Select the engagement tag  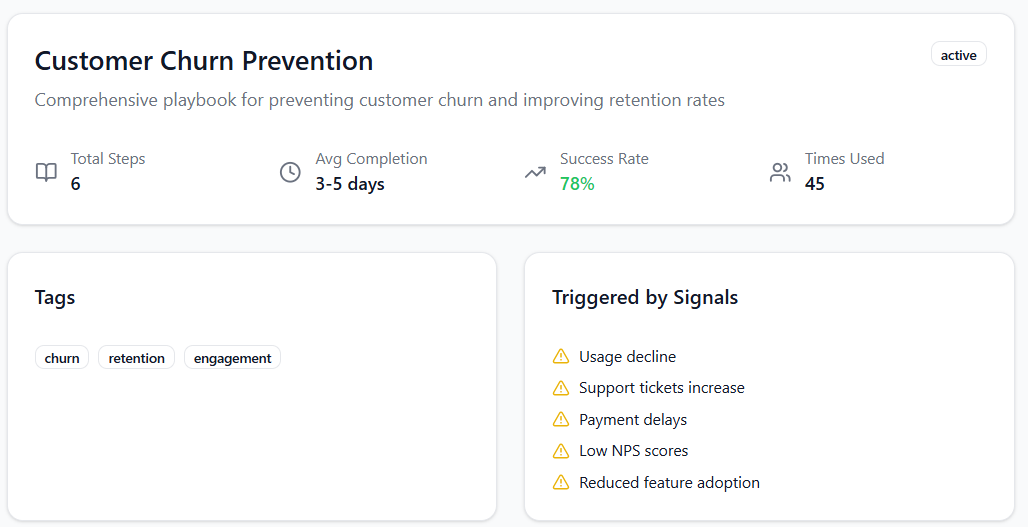click(233, 358)
